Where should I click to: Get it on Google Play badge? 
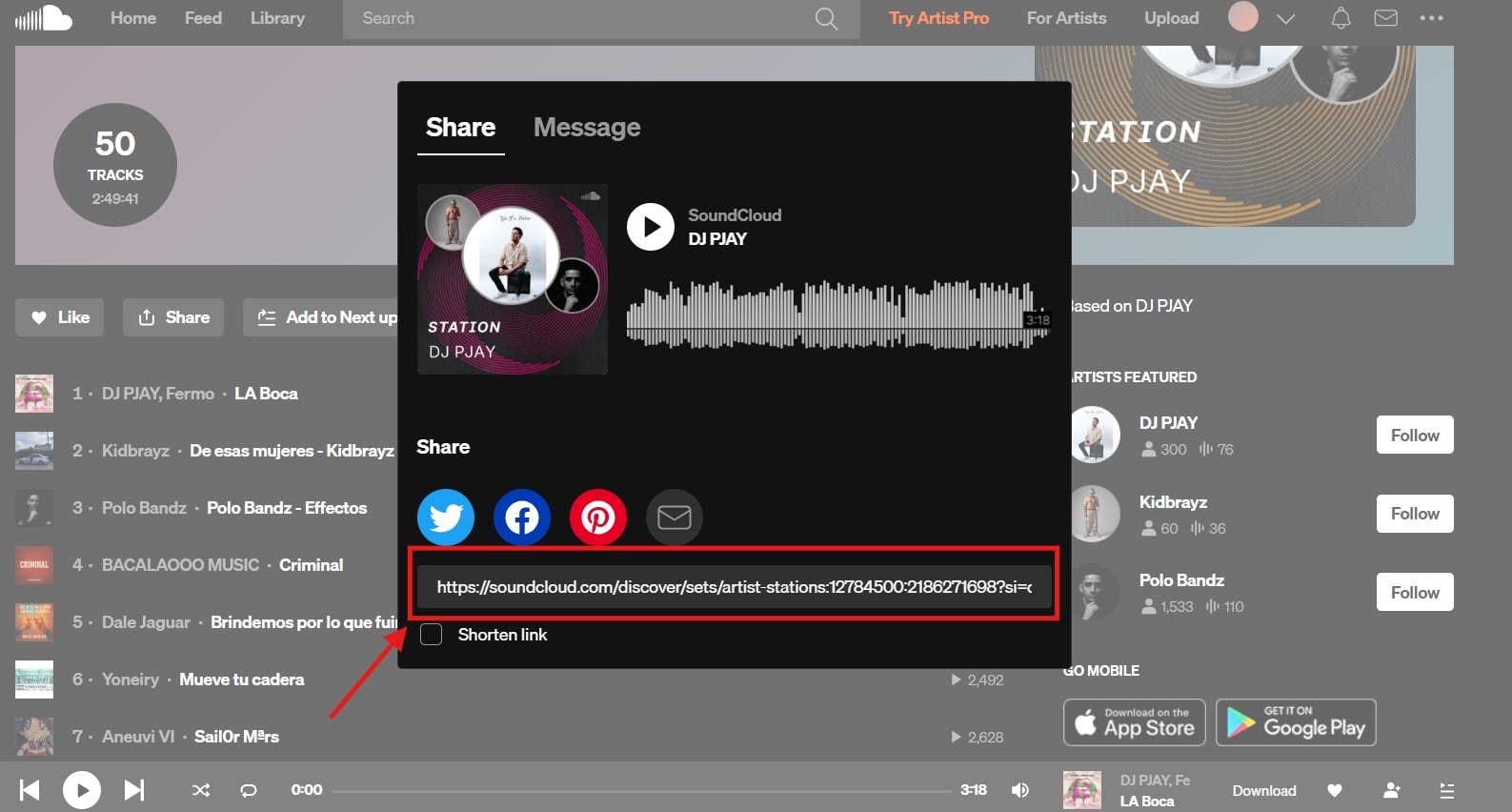[x=1296, y=722]
